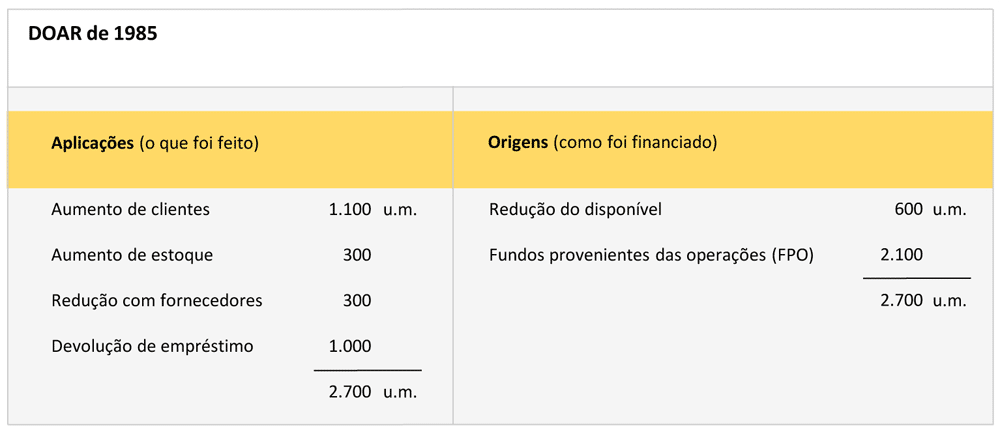Select the bold "Aplicações" header word
This screenshot has height=430, width=1000.
tap(92, 143)
